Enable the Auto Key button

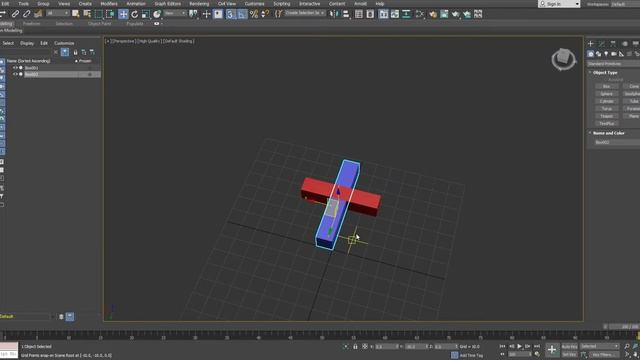[x=569, y=347]
